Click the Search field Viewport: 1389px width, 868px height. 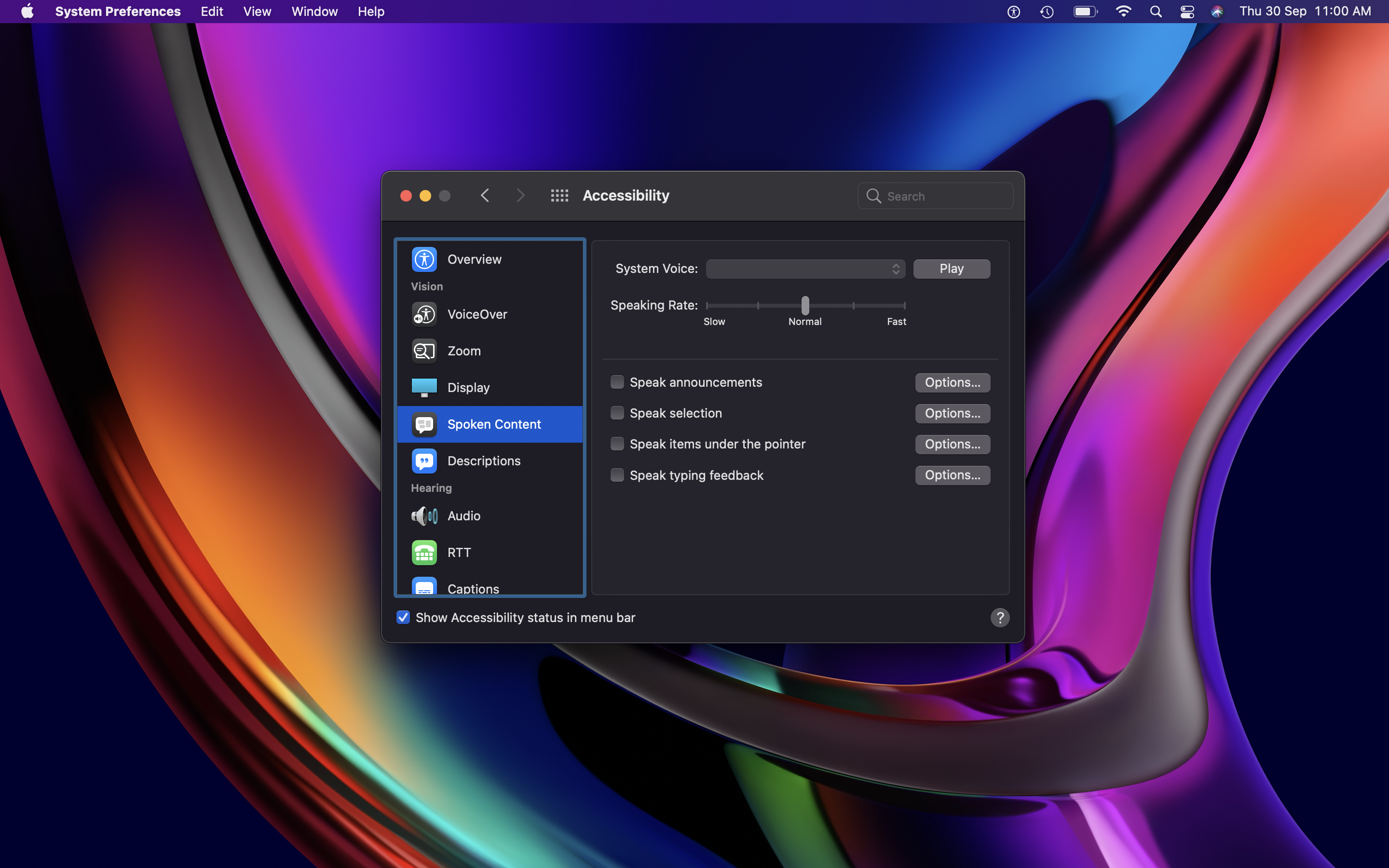[x=941, y=196]
